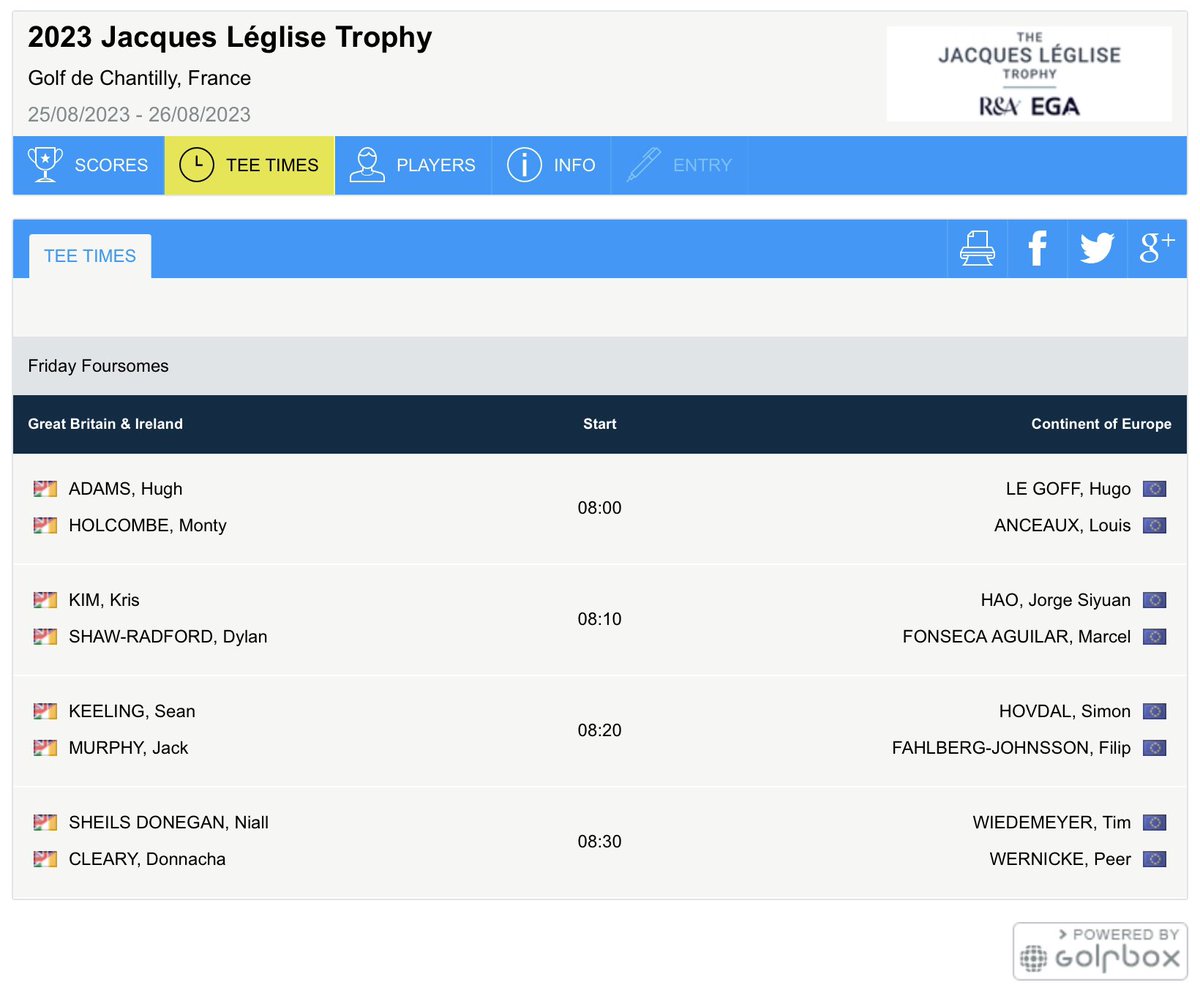
Task: Select player name ADAMS, Hugh
Action: pos(126,489)
